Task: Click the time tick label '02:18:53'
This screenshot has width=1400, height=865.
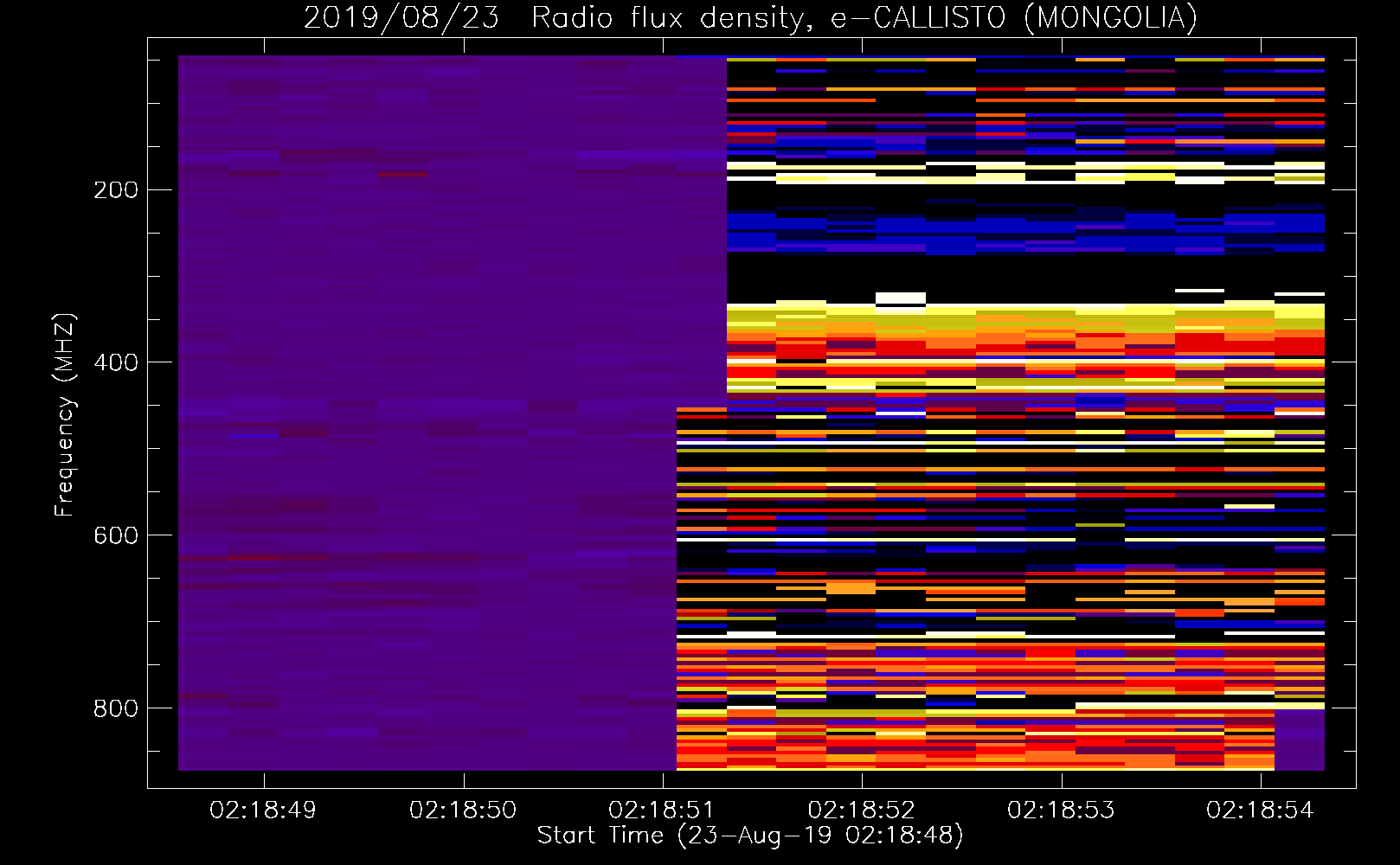Action: (x=1061, y=811)
